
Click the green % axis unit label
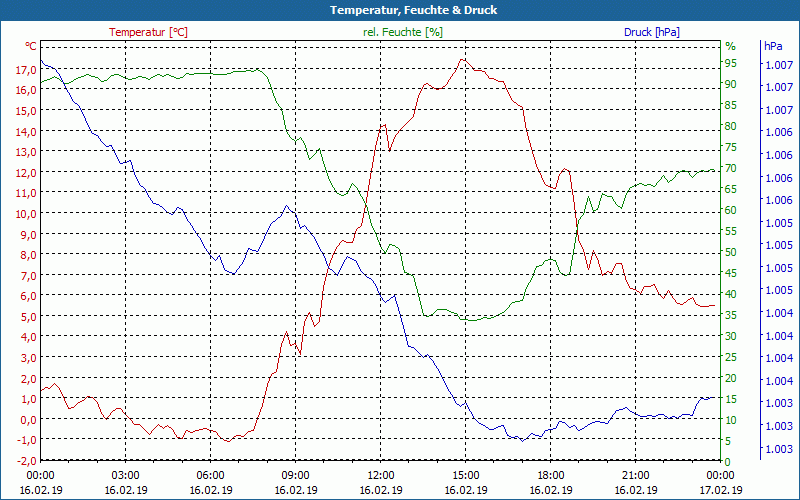[x=731, y=46]
